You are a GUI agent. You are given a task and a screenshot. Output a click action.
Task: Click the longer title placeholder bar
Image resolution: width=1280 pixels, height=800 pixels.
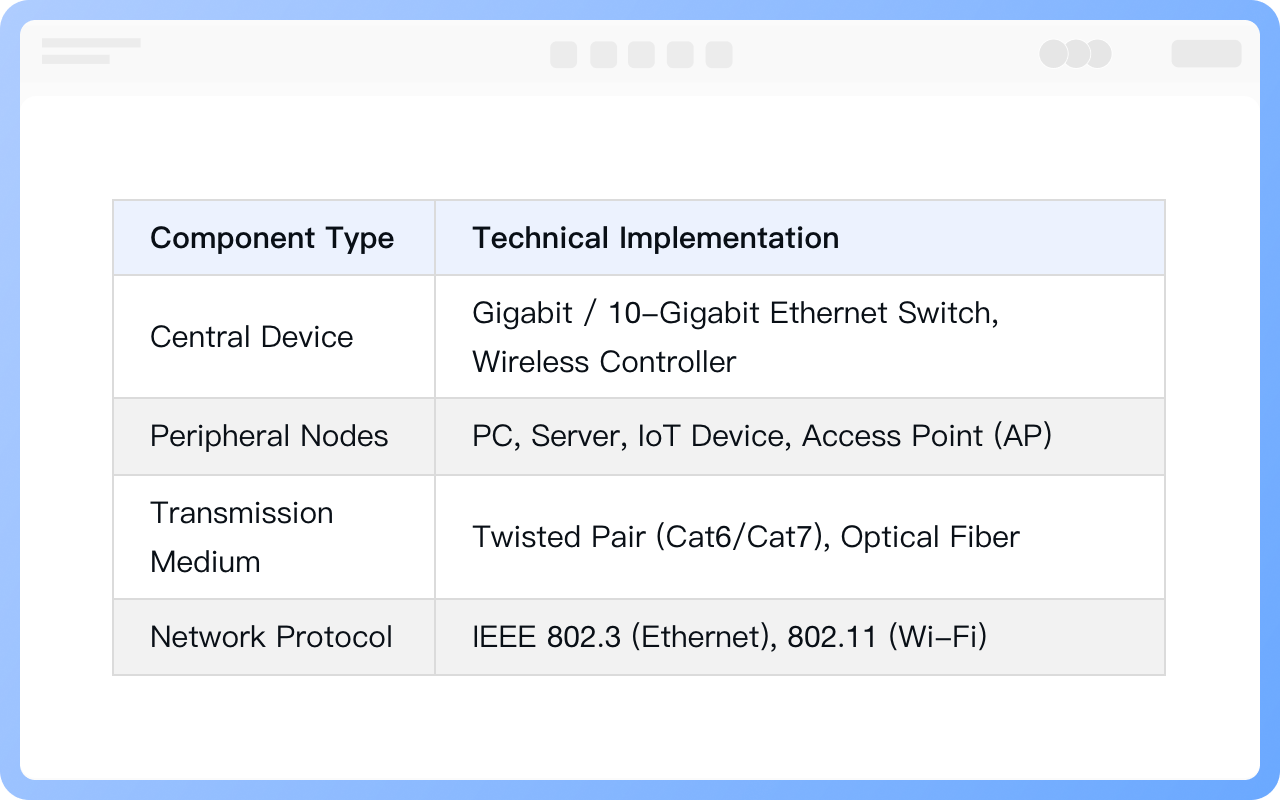(x=91, y=44)
